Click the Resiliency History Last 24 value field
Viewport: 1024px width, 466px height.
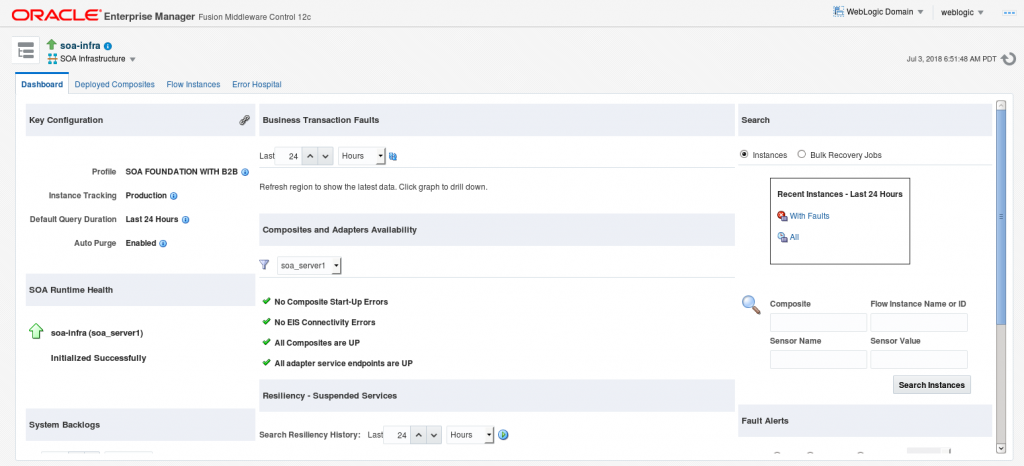click(x=398, y=435)
